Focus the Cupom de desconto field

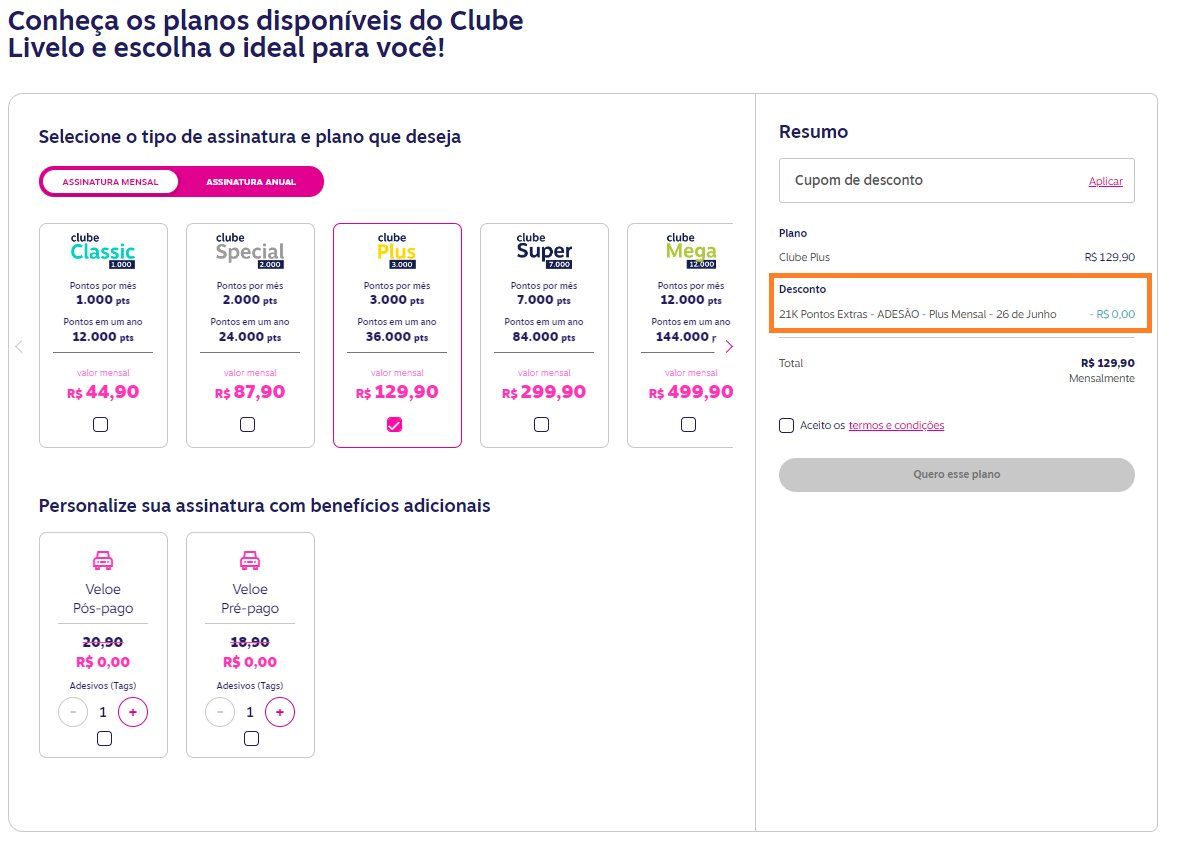click(x=933, y=180)
